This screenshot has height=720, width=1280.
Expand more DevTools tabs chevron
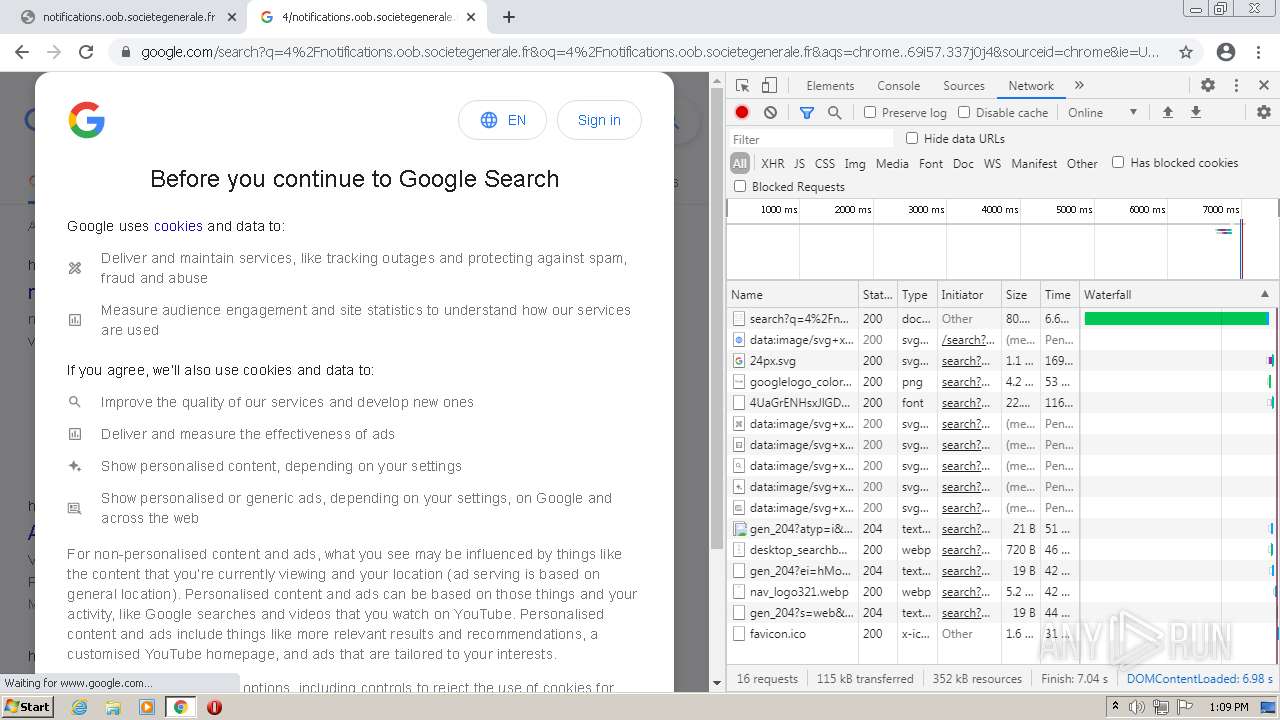coord(1079,86)
